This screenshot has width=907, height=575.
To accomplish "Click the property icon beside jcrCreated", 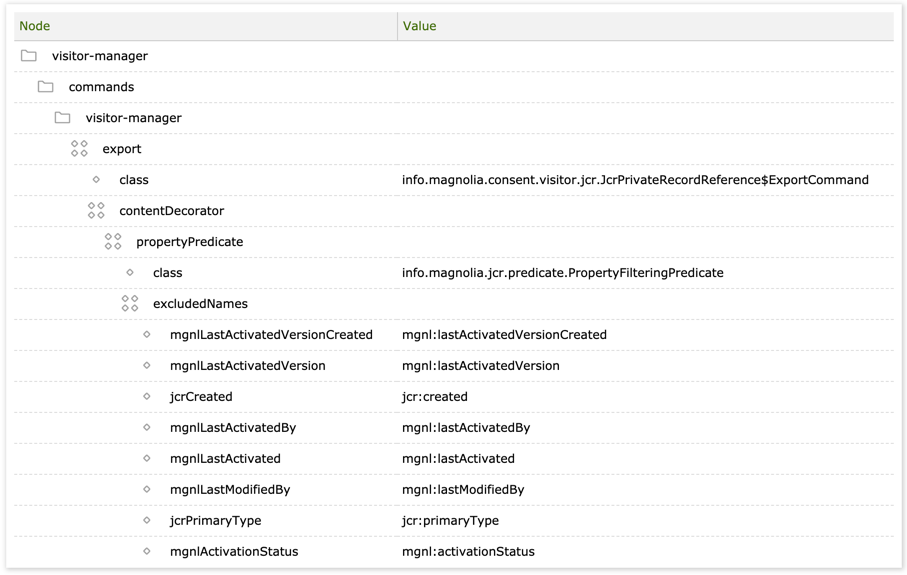I will (146, 396).
